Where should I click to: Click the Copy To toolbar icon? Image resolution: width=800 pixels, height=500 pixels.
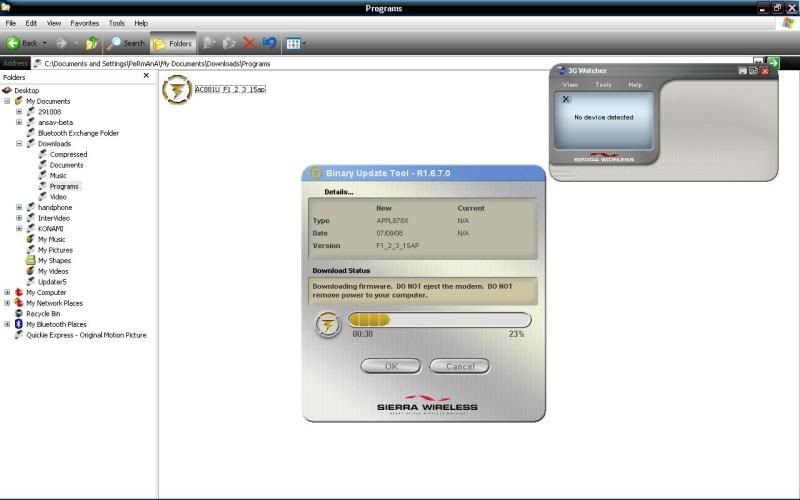click(229, 43)
